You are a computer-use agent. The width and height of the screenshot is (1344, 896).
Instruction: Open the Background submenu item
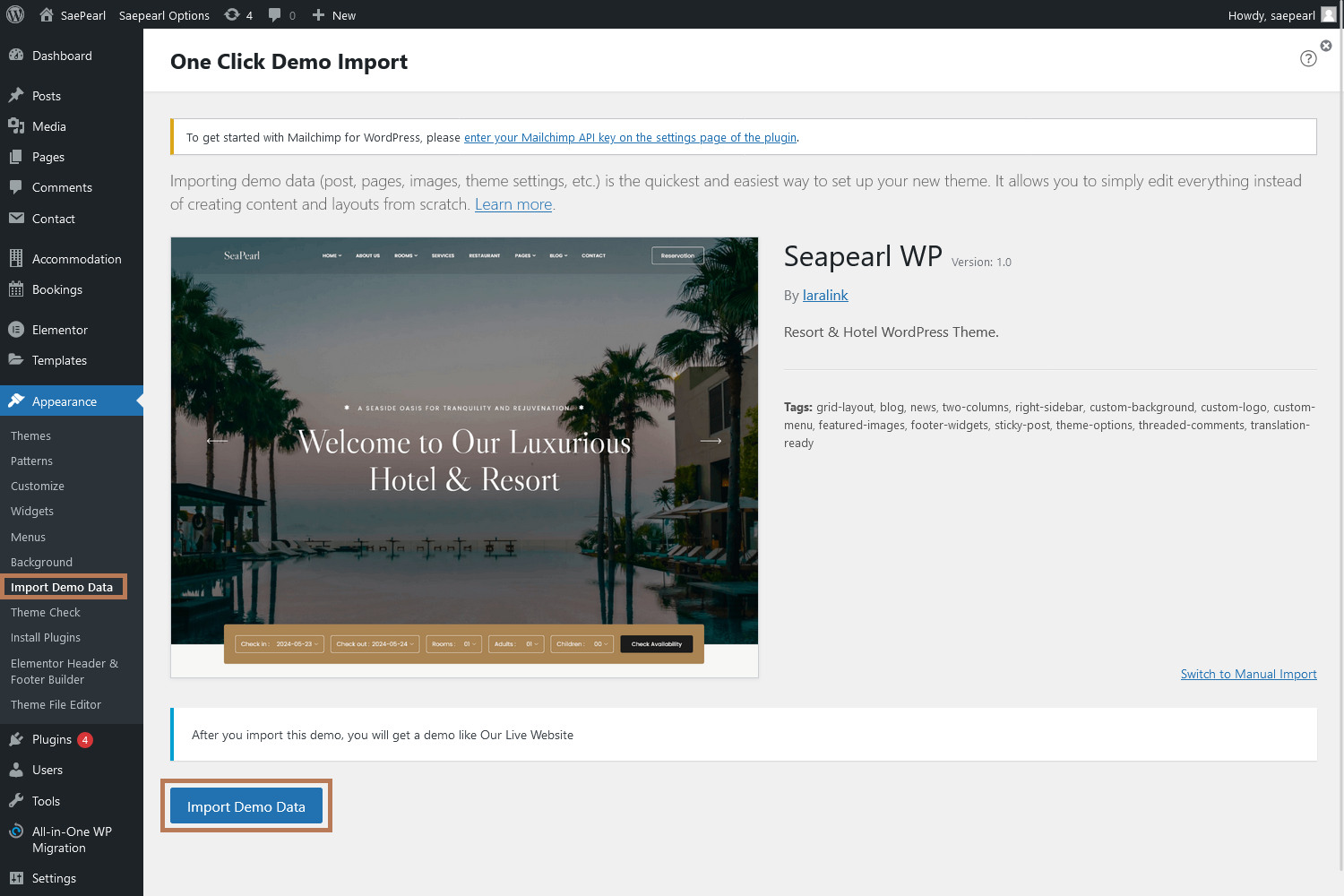[x=41, y=562]
